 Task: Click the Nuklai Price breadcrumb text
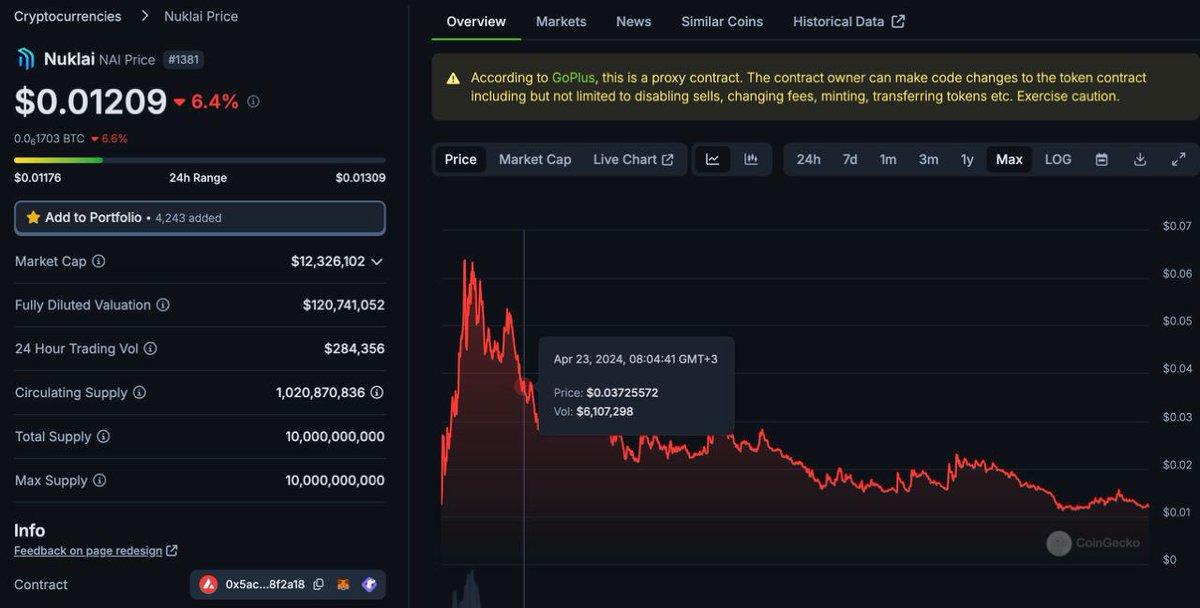point(201,16)
